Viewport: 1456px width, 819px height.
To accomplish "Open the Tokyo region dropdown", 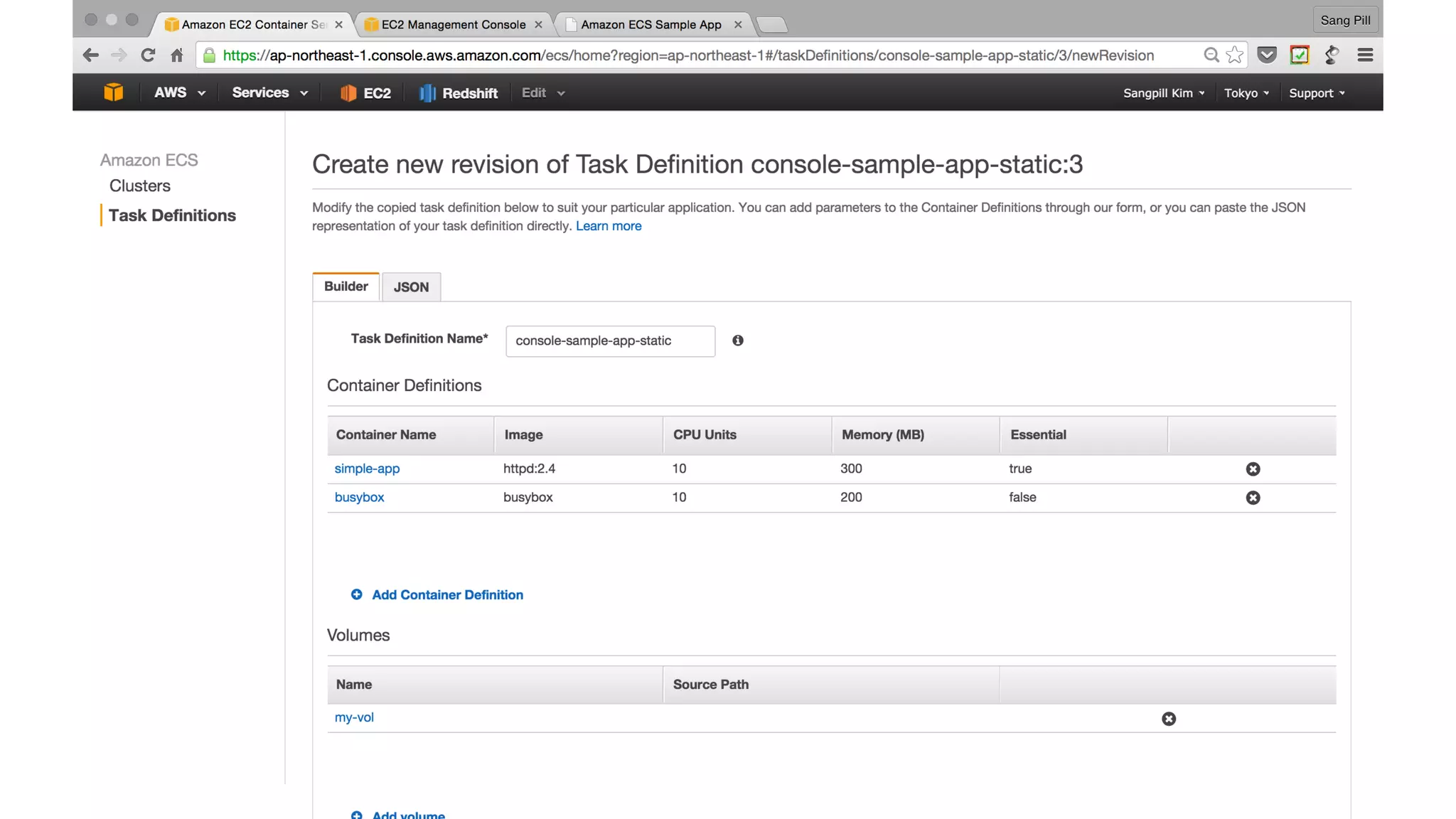I will point(1246,93).
